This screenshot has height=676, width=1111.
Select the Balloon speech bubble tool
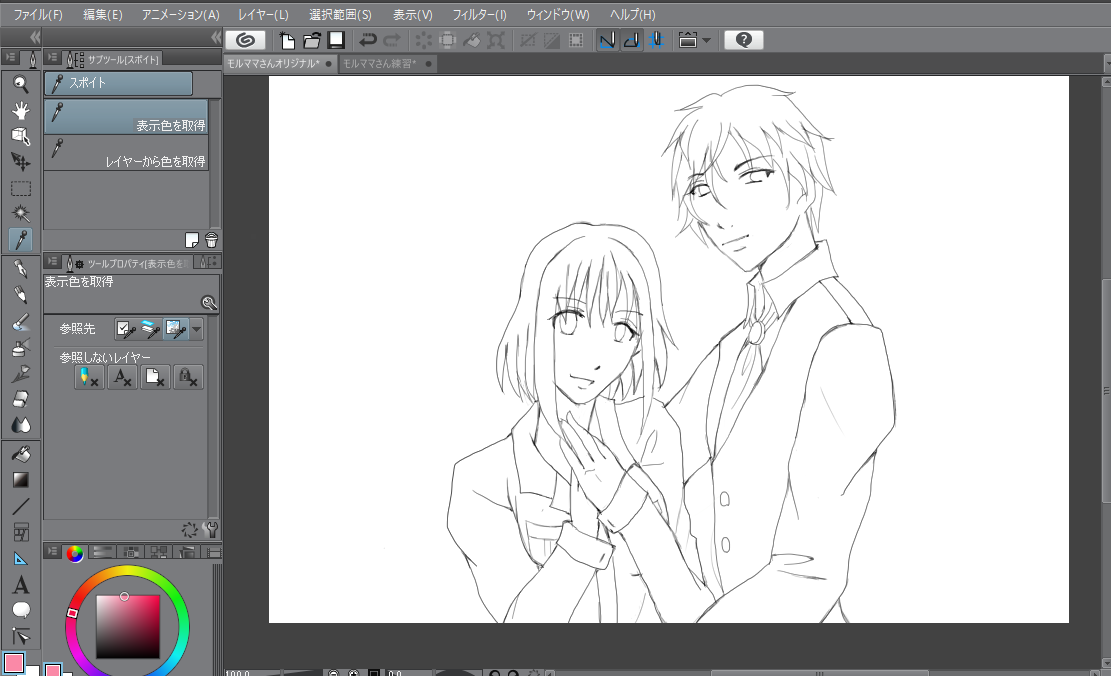[x=21, y=610]
